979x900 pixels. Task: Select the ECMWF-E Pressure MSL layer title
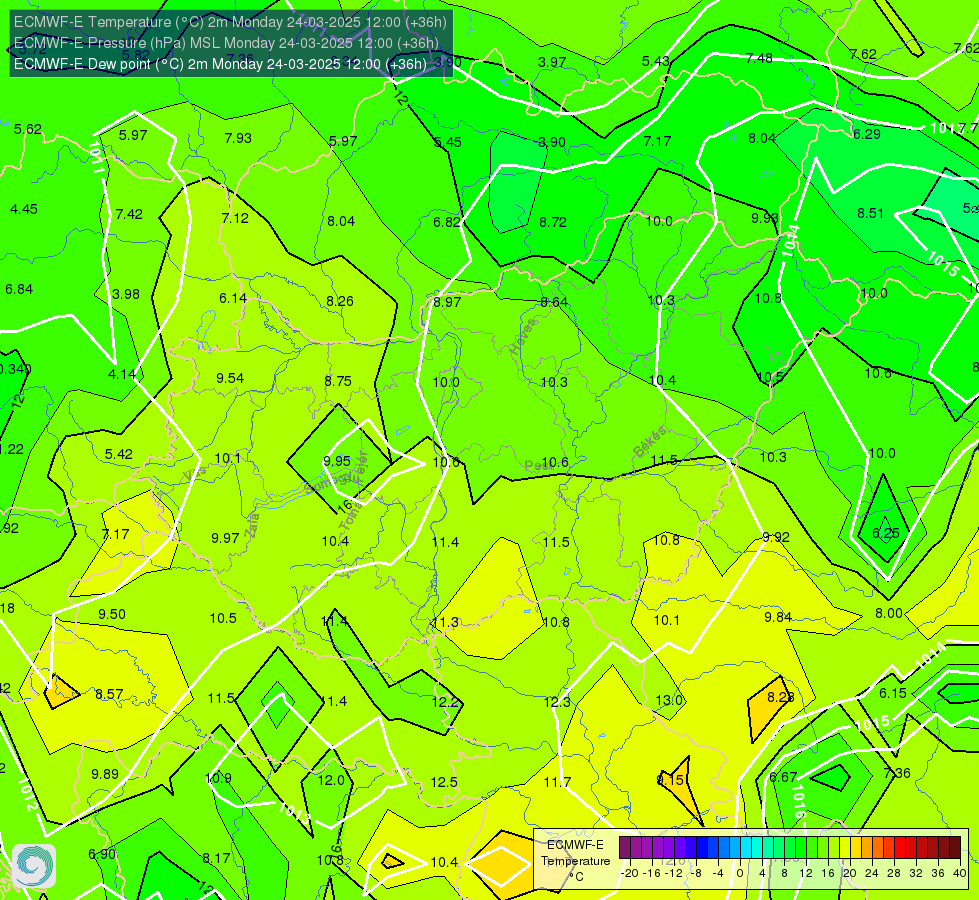click(226, 43)
